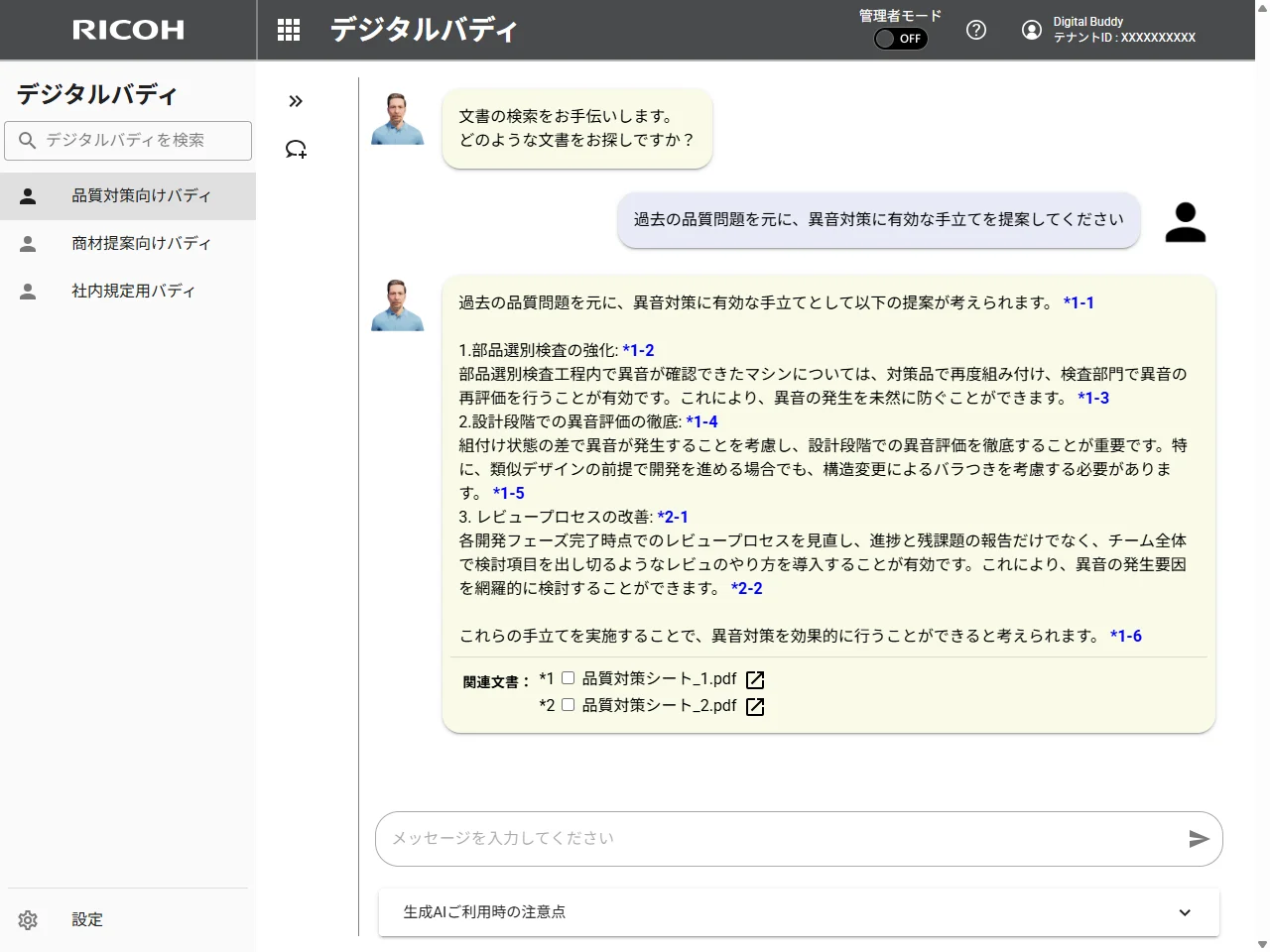The height and width of the screenshot is (952, 1270).
Task: Select 商材提案向けバディ in the sidebar
Action: click(x=141, y=244)
